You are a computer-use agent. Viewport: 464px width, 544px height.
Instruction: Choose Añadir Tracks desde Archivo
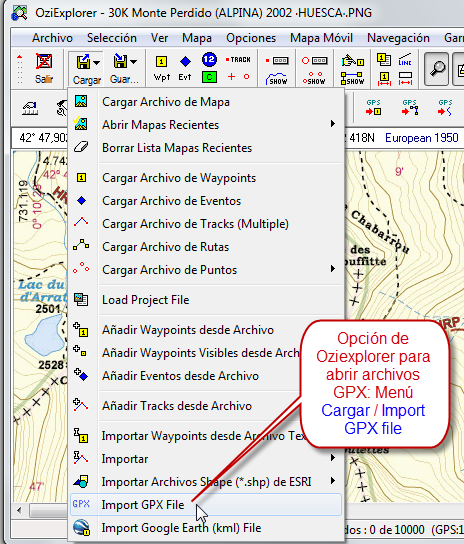[186, 406]
